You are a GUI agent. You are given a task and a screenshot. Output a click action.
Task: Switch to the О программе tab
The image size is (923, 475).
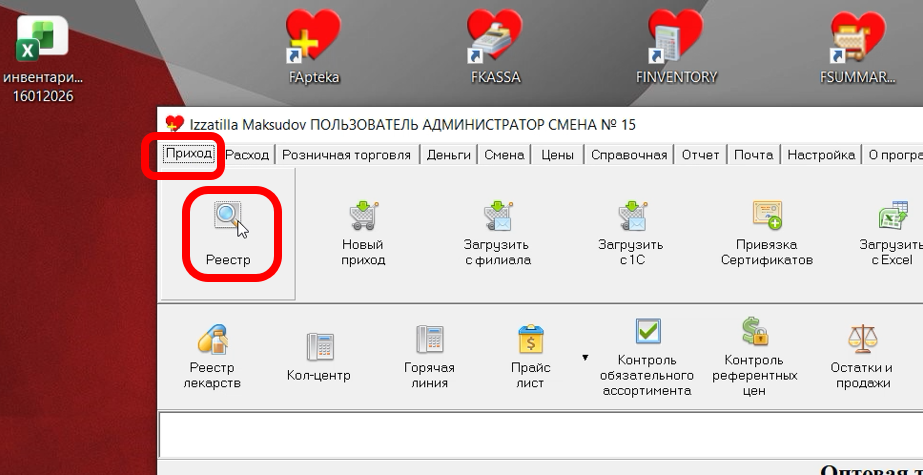[x=894, y=155]
